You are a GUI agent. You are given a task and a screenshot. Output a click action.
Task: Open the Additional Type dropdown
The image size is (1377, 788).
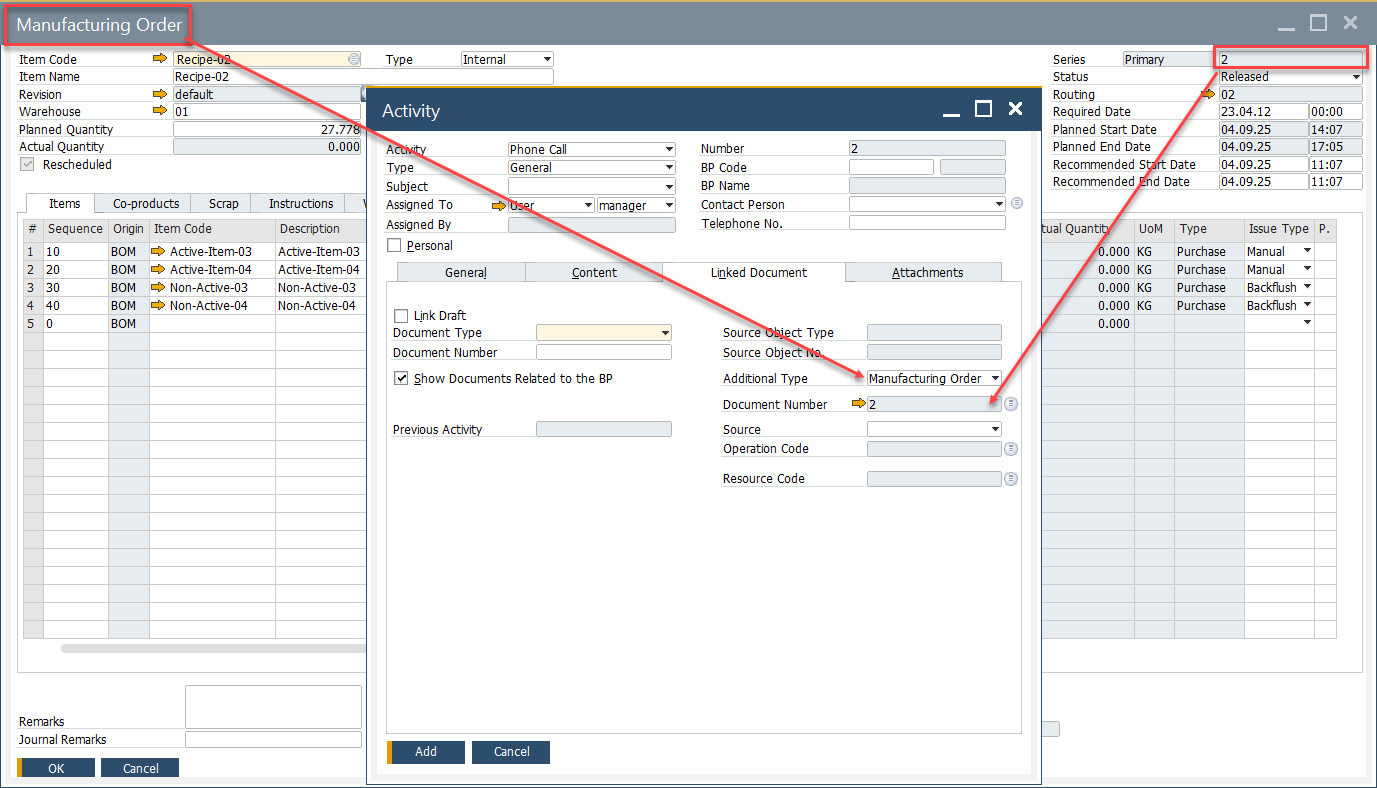995,378
